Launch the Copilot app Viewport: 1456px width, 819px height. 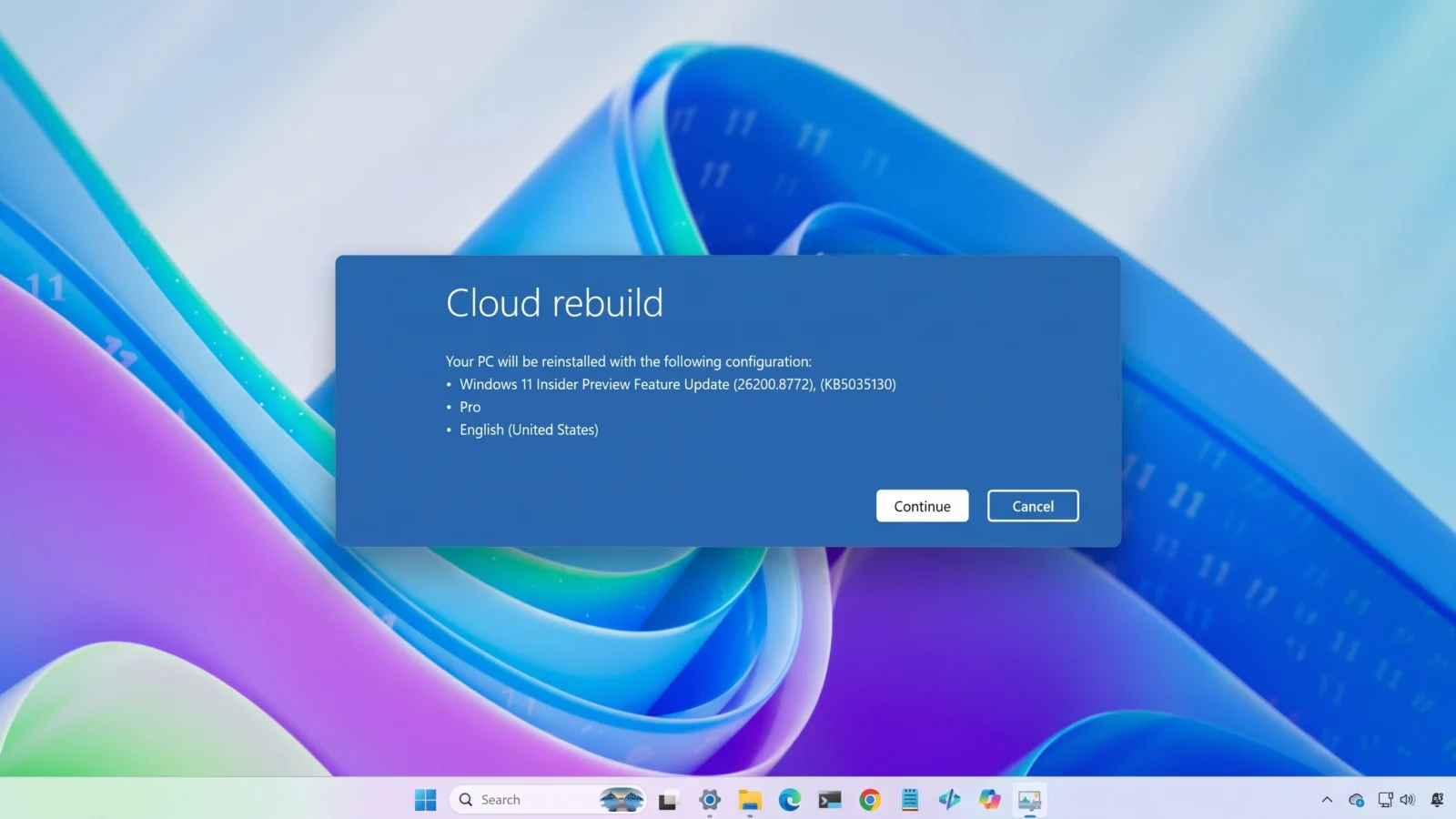coord(990,800)
